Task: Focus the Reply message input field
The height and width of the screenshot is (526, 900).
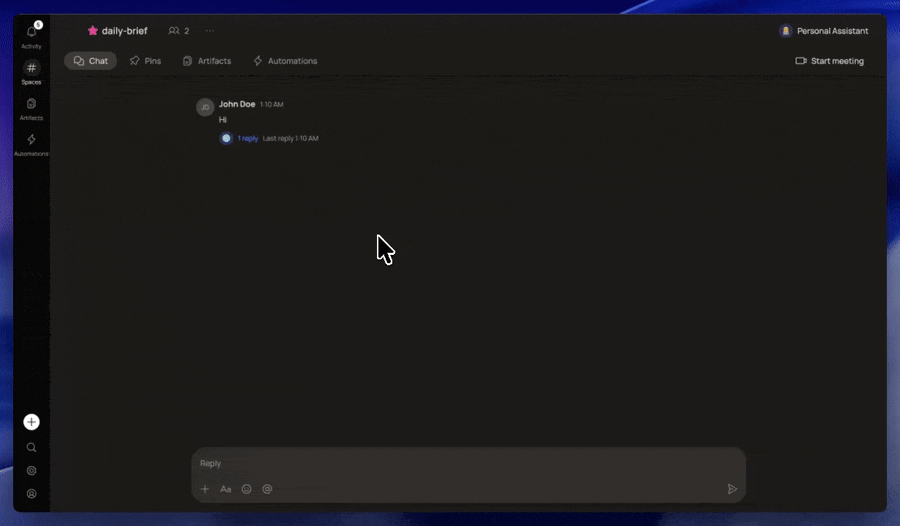Action: coord(468,463)
